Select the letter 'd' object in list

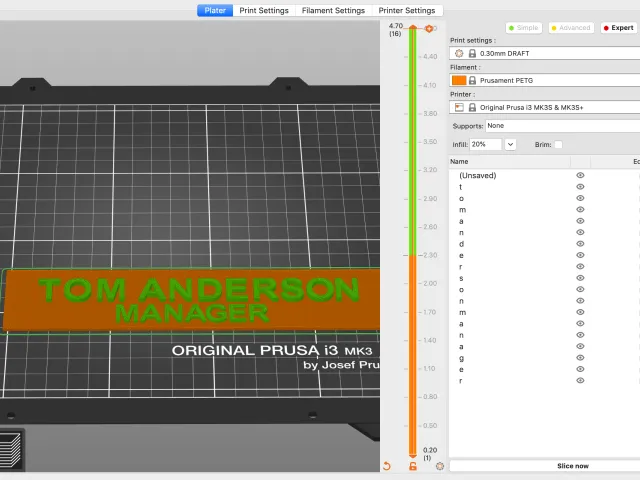click(461, 244)
